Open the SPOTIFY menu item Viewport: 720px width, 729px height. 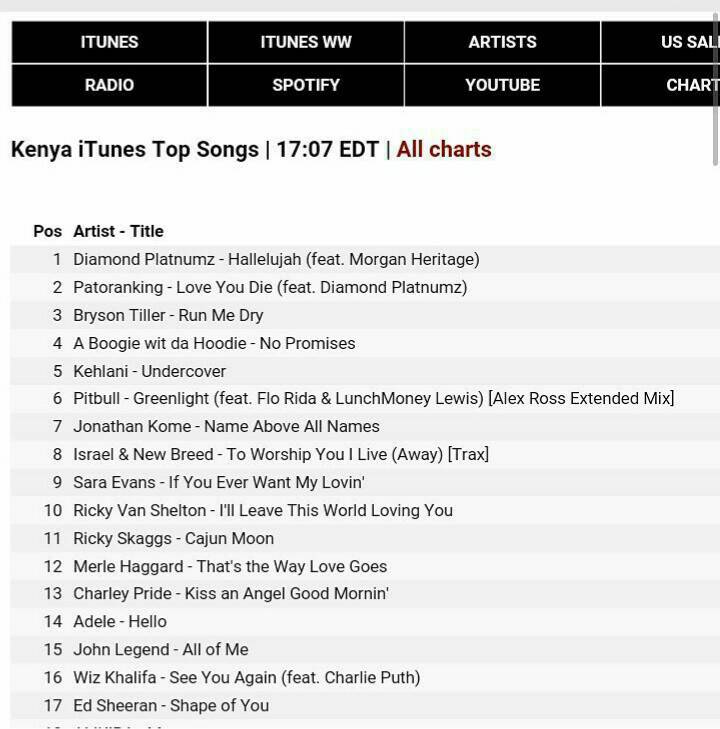(x=306, y=85)
